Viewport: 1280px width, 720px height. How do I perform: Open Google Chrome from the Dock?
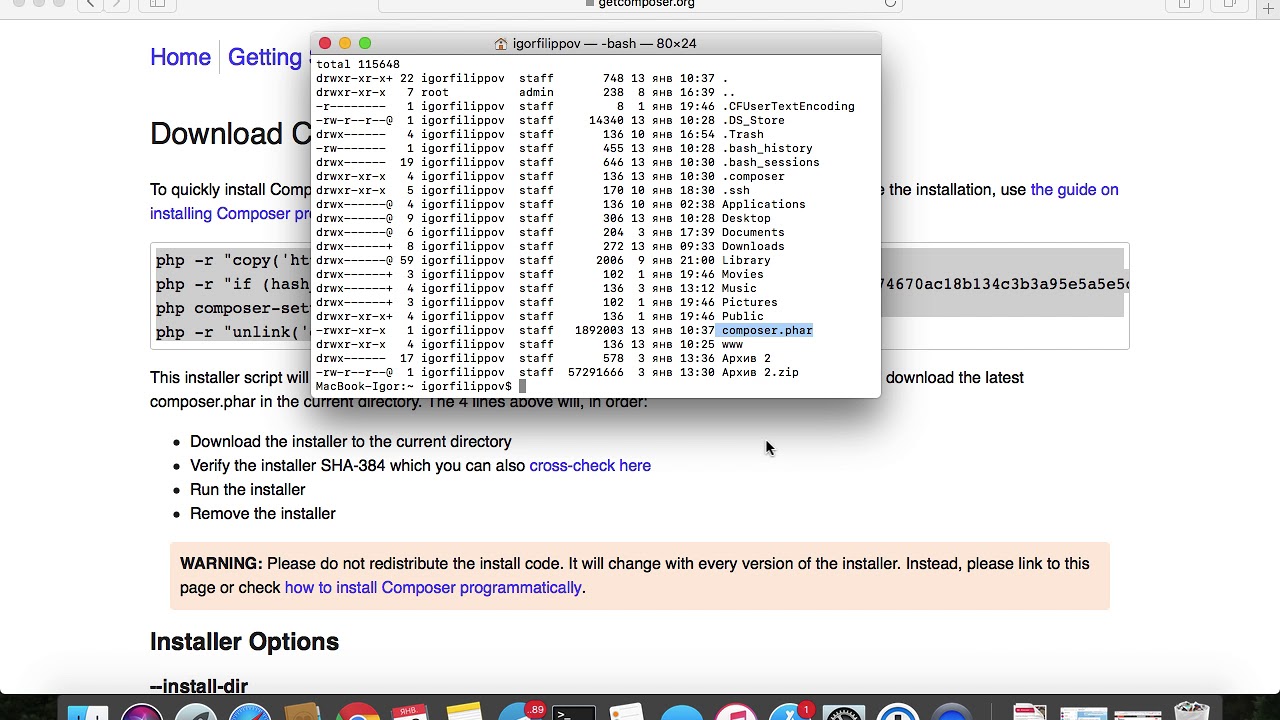357,712
